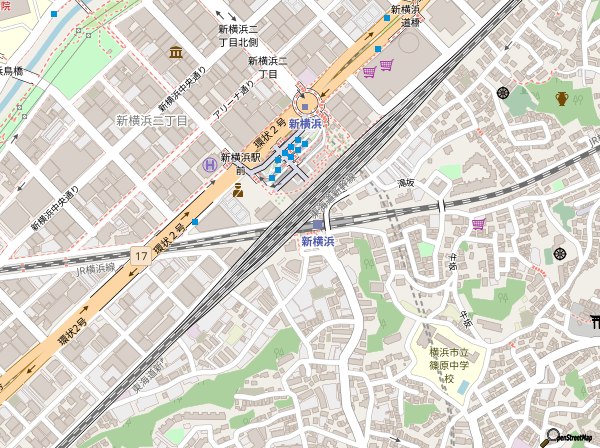Screen dimensions: 600x448
Task: Click the railway station square above lower 新横浜
Action: [317, 225]
